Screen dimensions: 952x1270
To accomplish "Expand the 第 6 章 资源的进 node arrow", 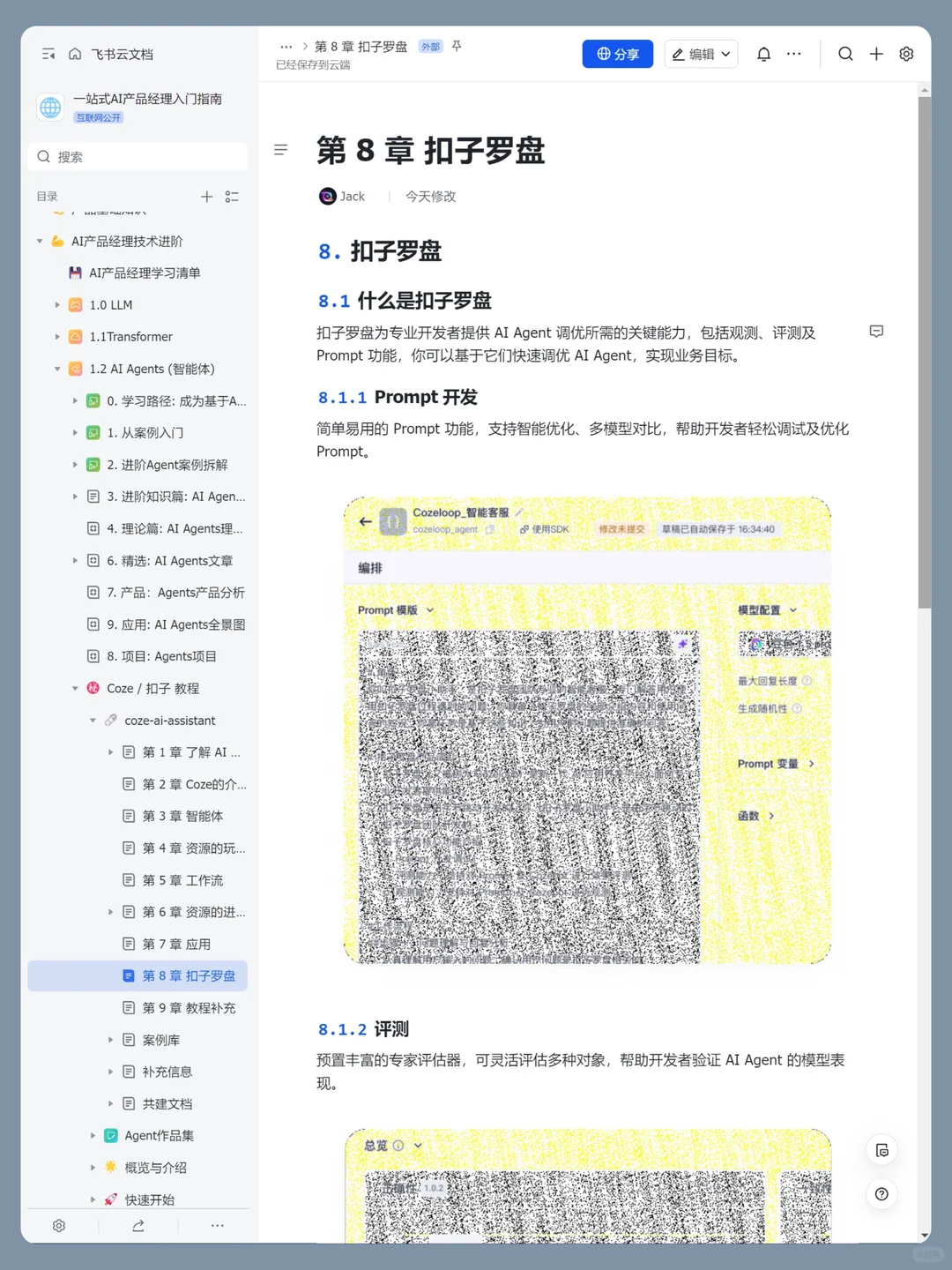I will pyautogui.click(x=110, y=912).
